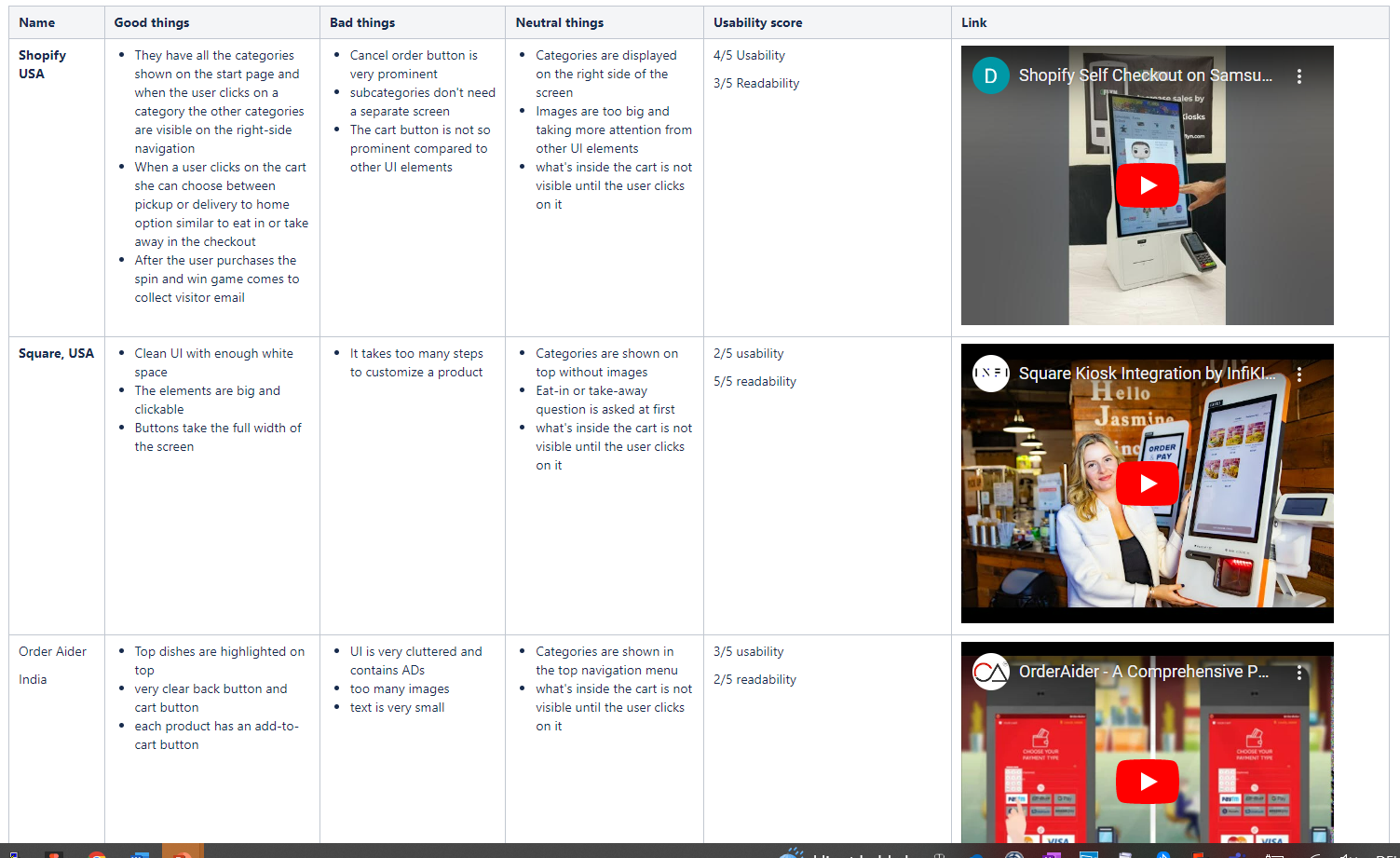Click 'Buttons take the full width' bullet
The width and height of the screenshot is (1400, 858).
point(218,437)
